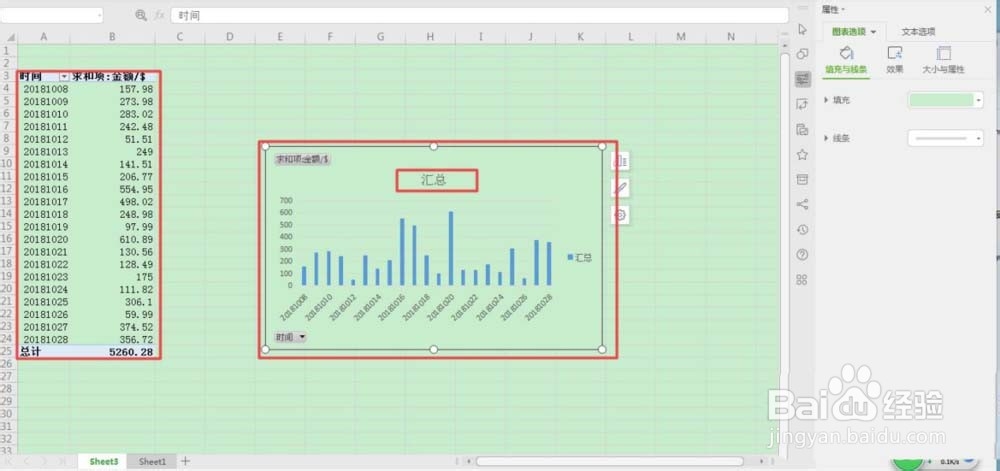Open the 时间 filter dropdown in cell A3
Screen dimensions: 1000x471
point(63,76)
